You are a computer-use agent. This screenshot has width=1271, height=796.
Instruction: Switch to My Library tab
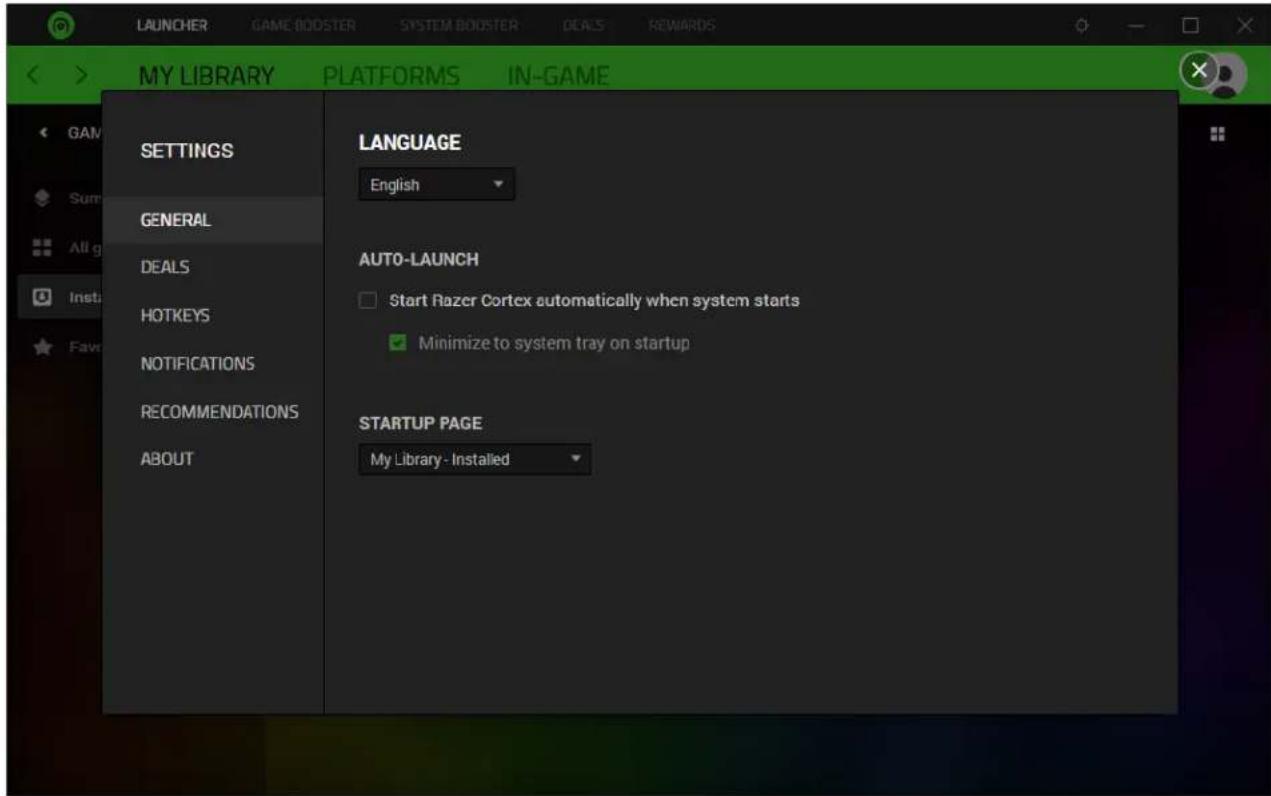click(x=206, y=75)
